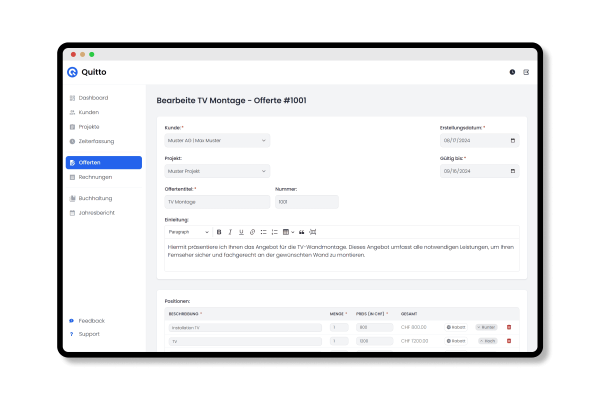Open calendar picker for Erstellungsdatum

[513, 141]
